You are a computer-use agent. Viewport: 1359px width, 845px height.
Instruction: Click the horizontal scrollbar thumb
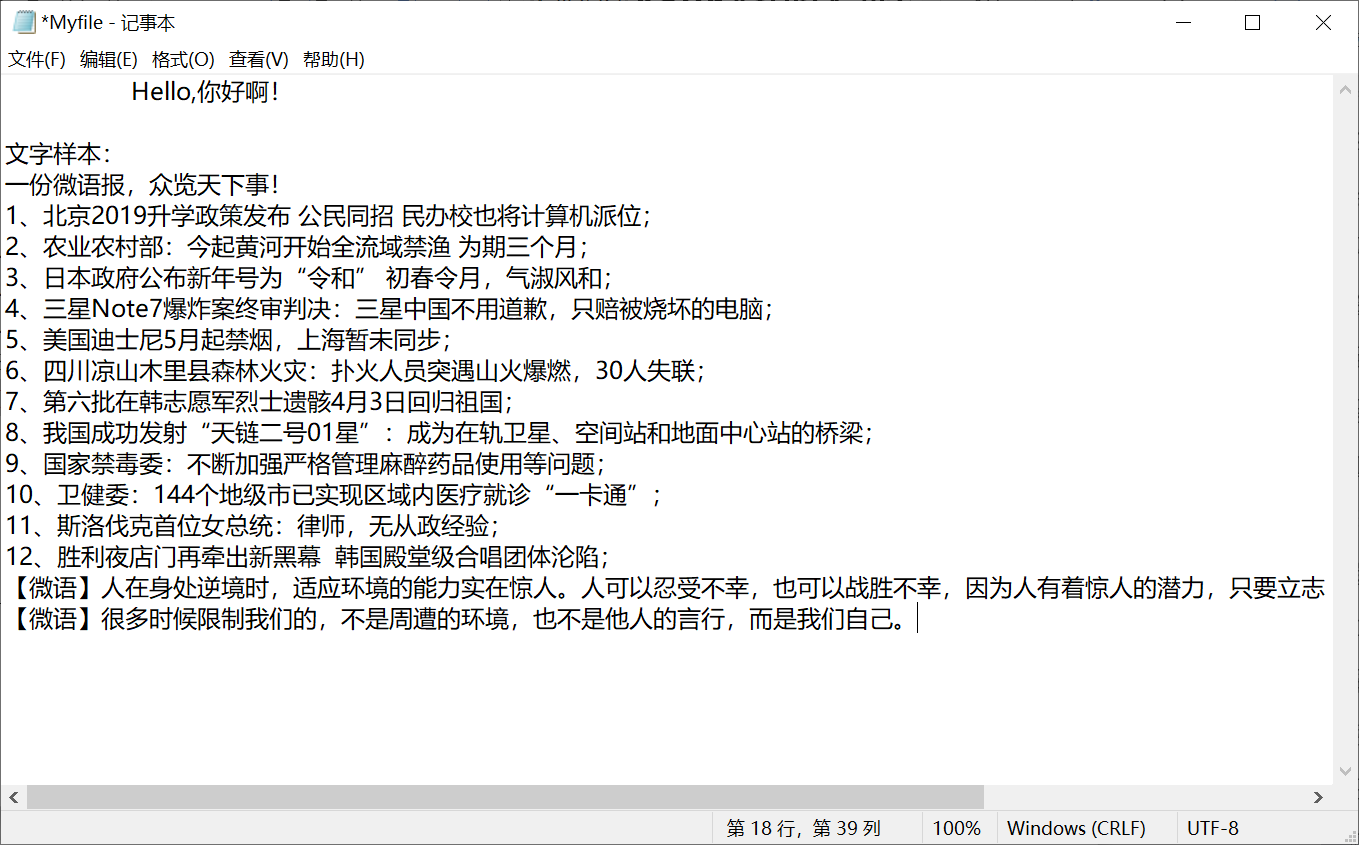pyautogui.click(x=505, y=797)
